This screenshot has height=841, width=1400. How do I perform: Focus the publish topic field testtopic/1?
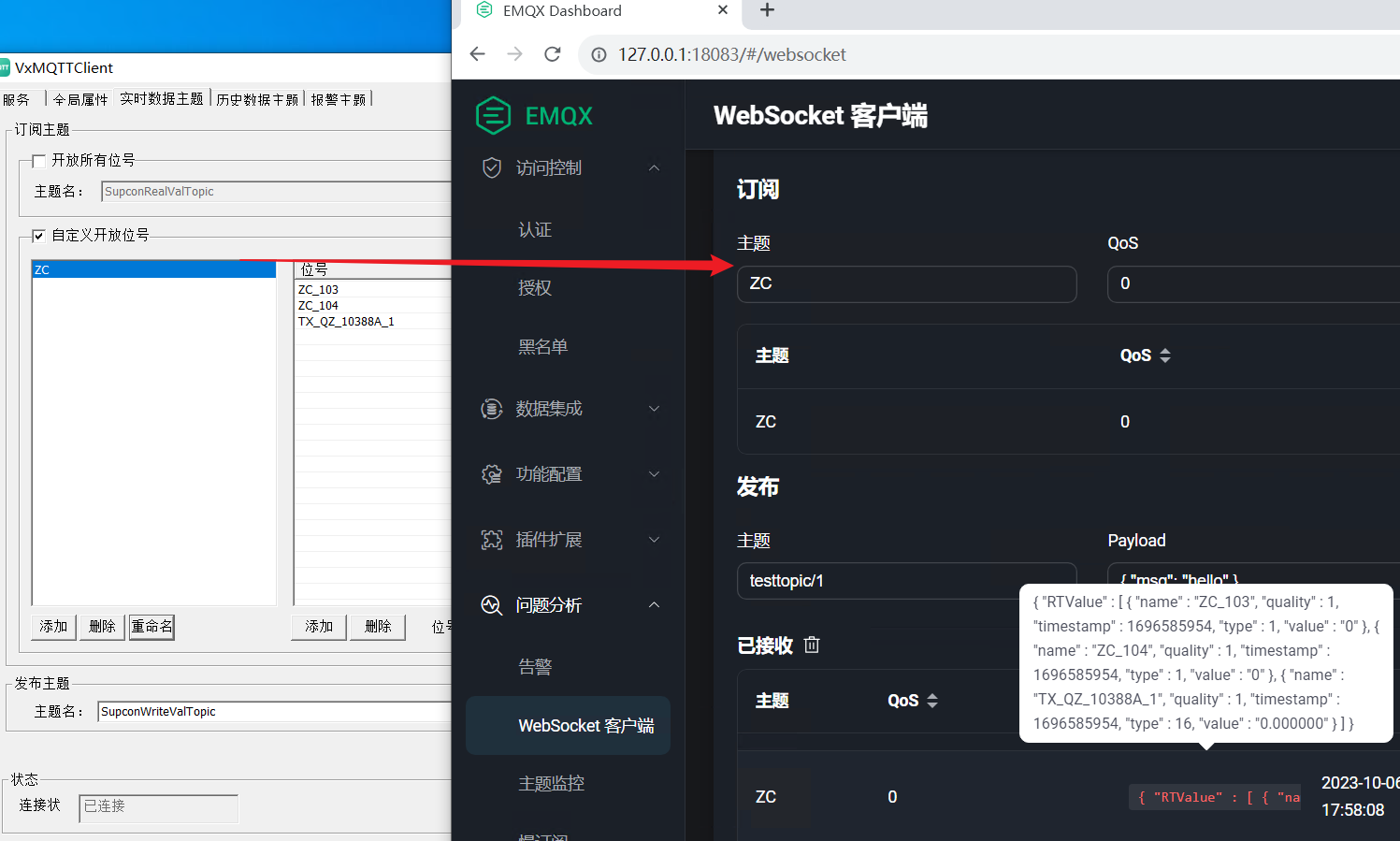[907, 581]
